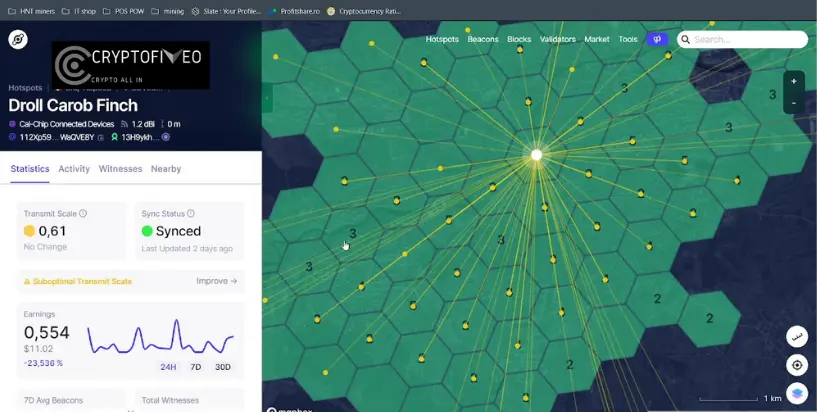
Task: Select 24H earnings range
Action: (x=168, y=367)
